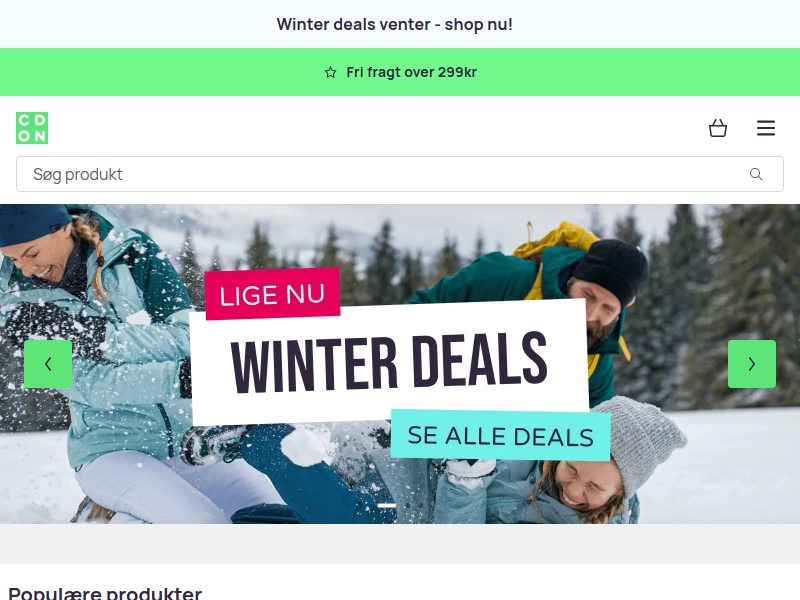Select the LIGE NU pink label
The height and width of the screenshot is (600, 800).
272,294
